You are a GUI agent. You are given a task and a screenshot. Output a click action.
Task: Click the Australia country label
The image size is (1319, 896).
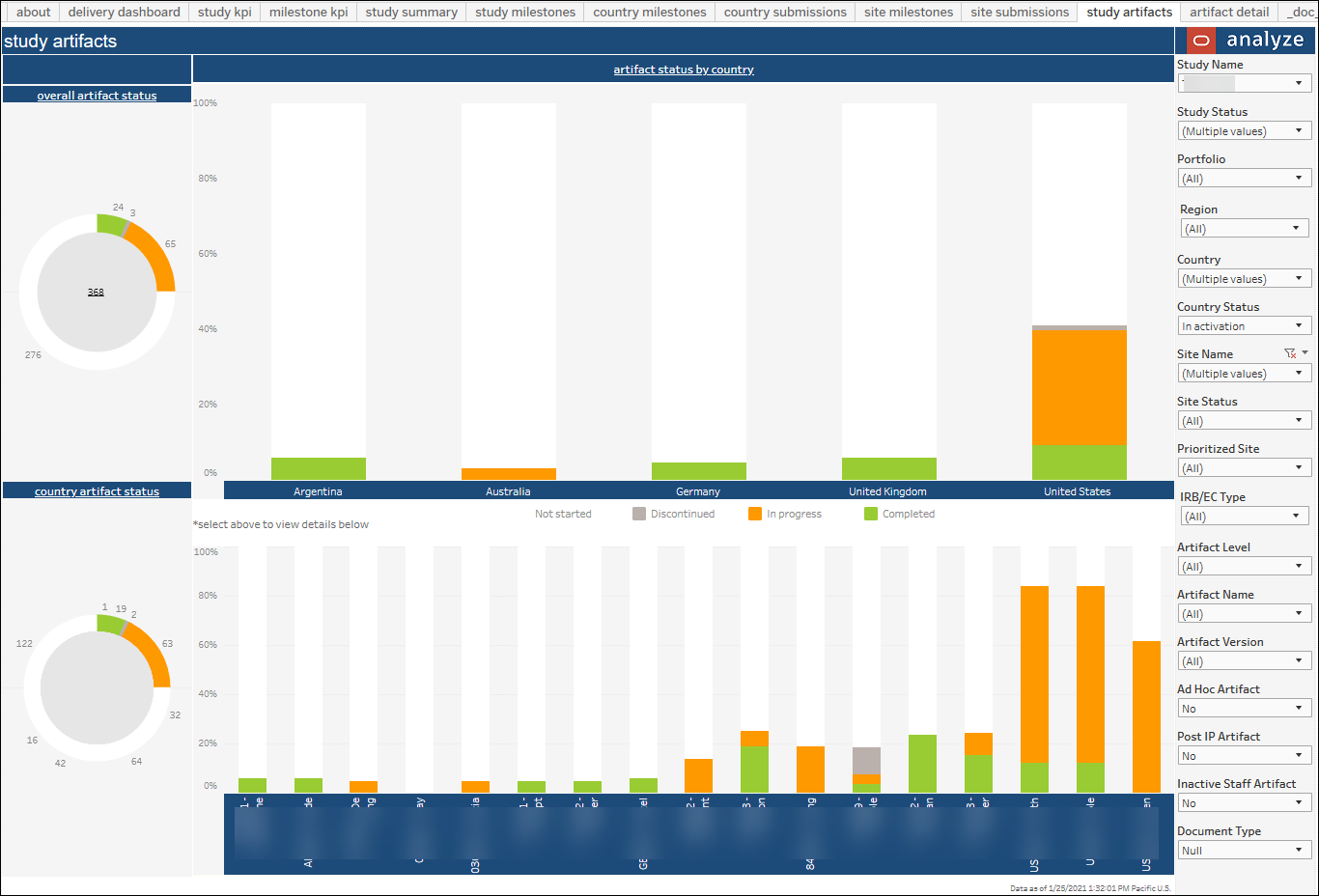[508, 491]
